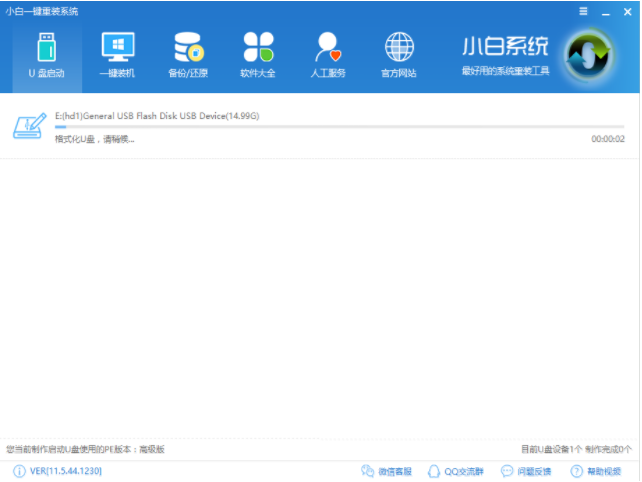The height and width of the screenshot is (482, 642).
Task: Click the WeChat icon
Action: point(367,471)
